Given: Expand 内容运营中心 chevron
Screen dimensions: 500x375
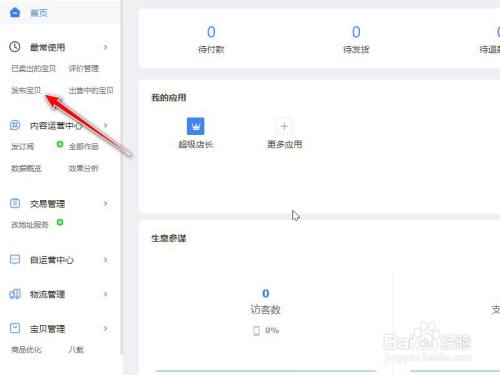Looking at the screenshot, I should [105, 125].
